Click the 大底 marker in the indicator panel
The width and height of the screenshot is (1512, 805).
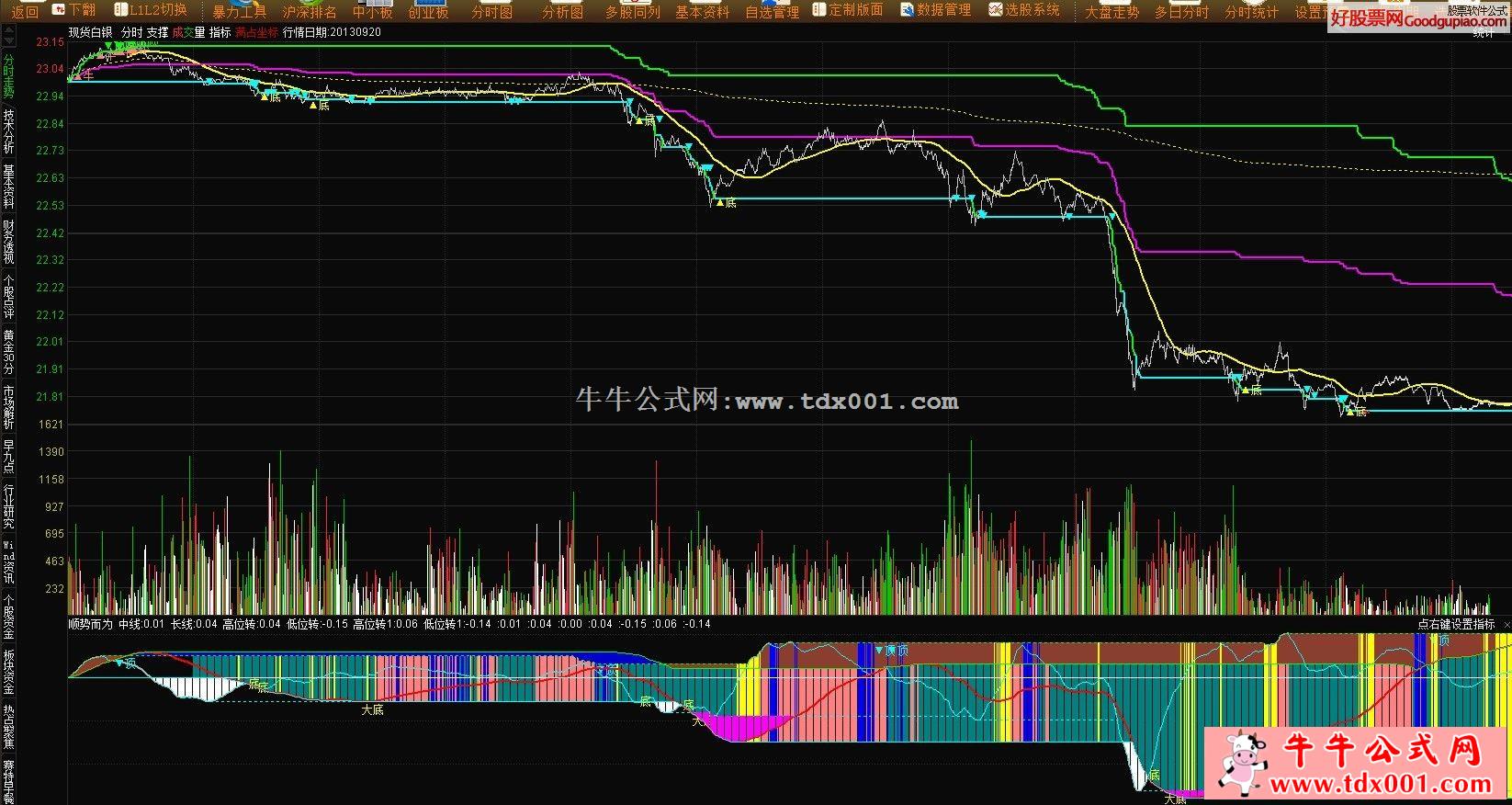(372, 710)
